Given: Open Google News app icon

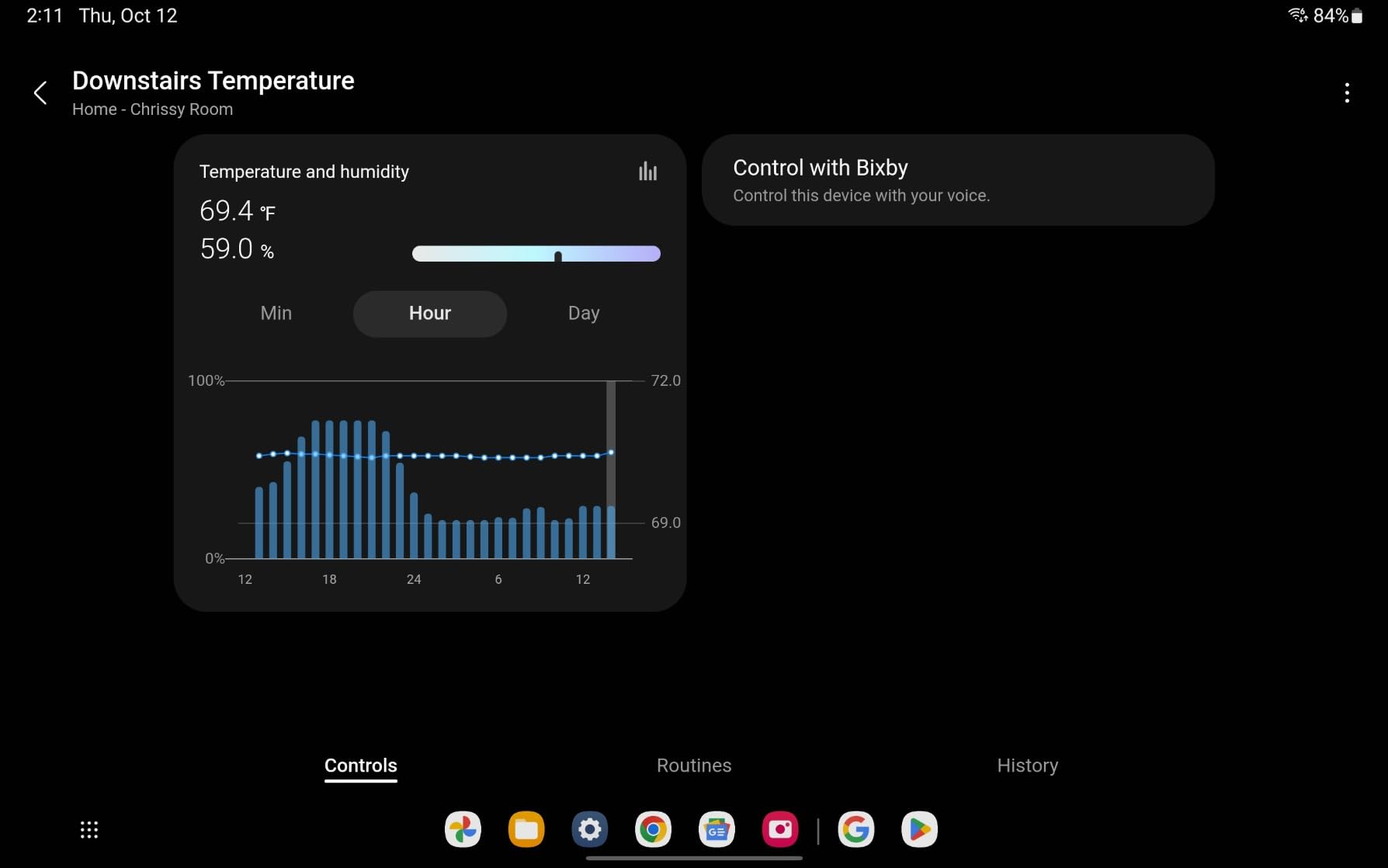Looking at the screenshot, I should coord(717,829).
